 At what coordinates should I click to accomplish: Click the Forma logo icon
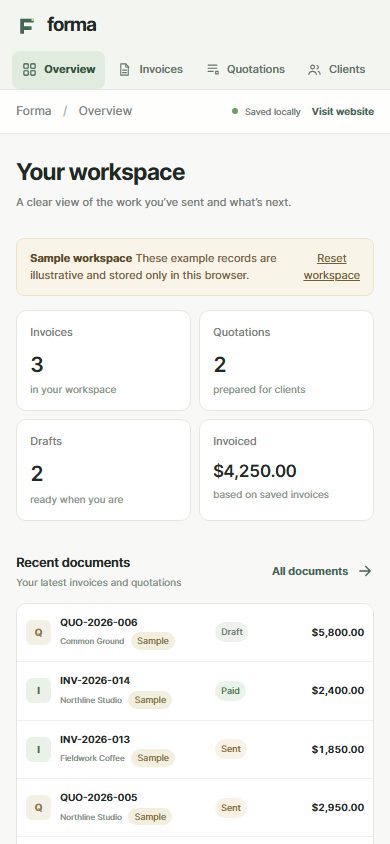tap(27, 25)
